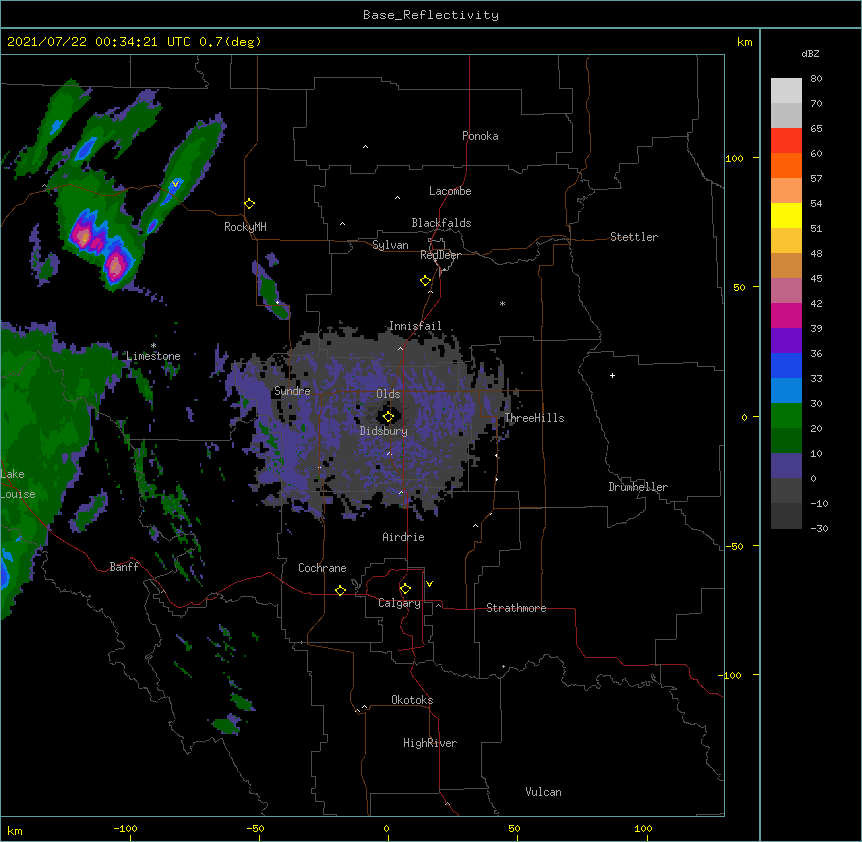Click the Ponoka city label
The image size is (862, 842).
coord(480,136)
